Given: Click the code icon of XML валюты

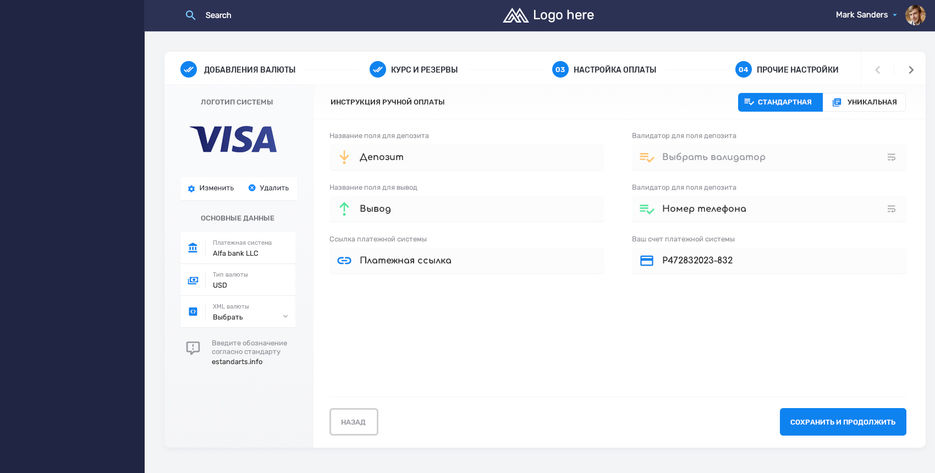Looking at the screenshot, I should click(x=193, y=311).
